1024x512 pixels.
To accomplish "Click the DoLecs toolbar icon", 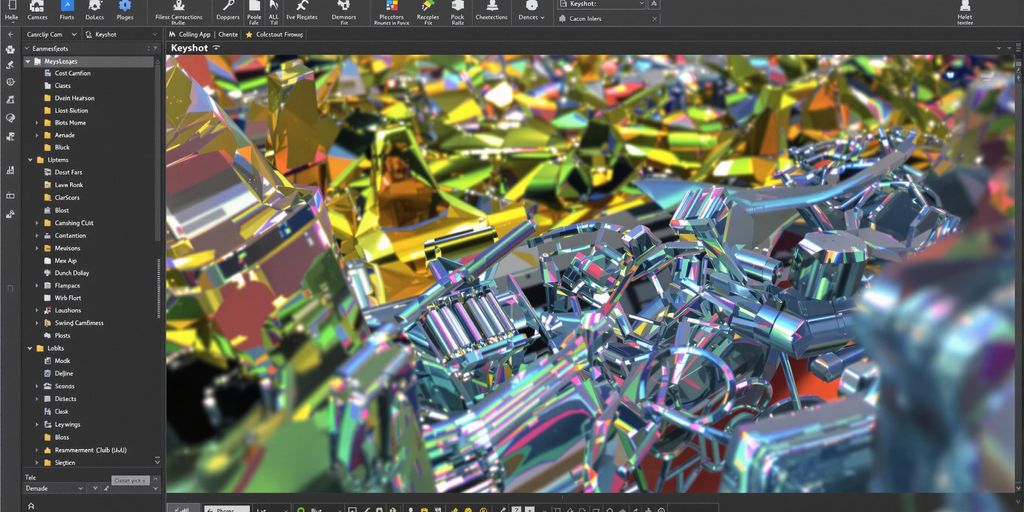I will pyautogui.click(x=95, y=6).
